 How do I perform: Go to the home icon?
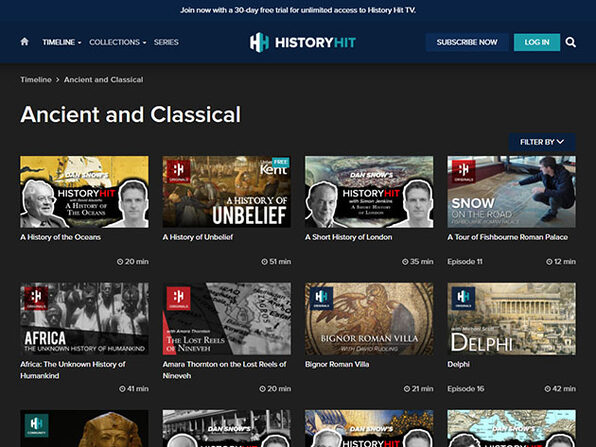coord(24,42)
